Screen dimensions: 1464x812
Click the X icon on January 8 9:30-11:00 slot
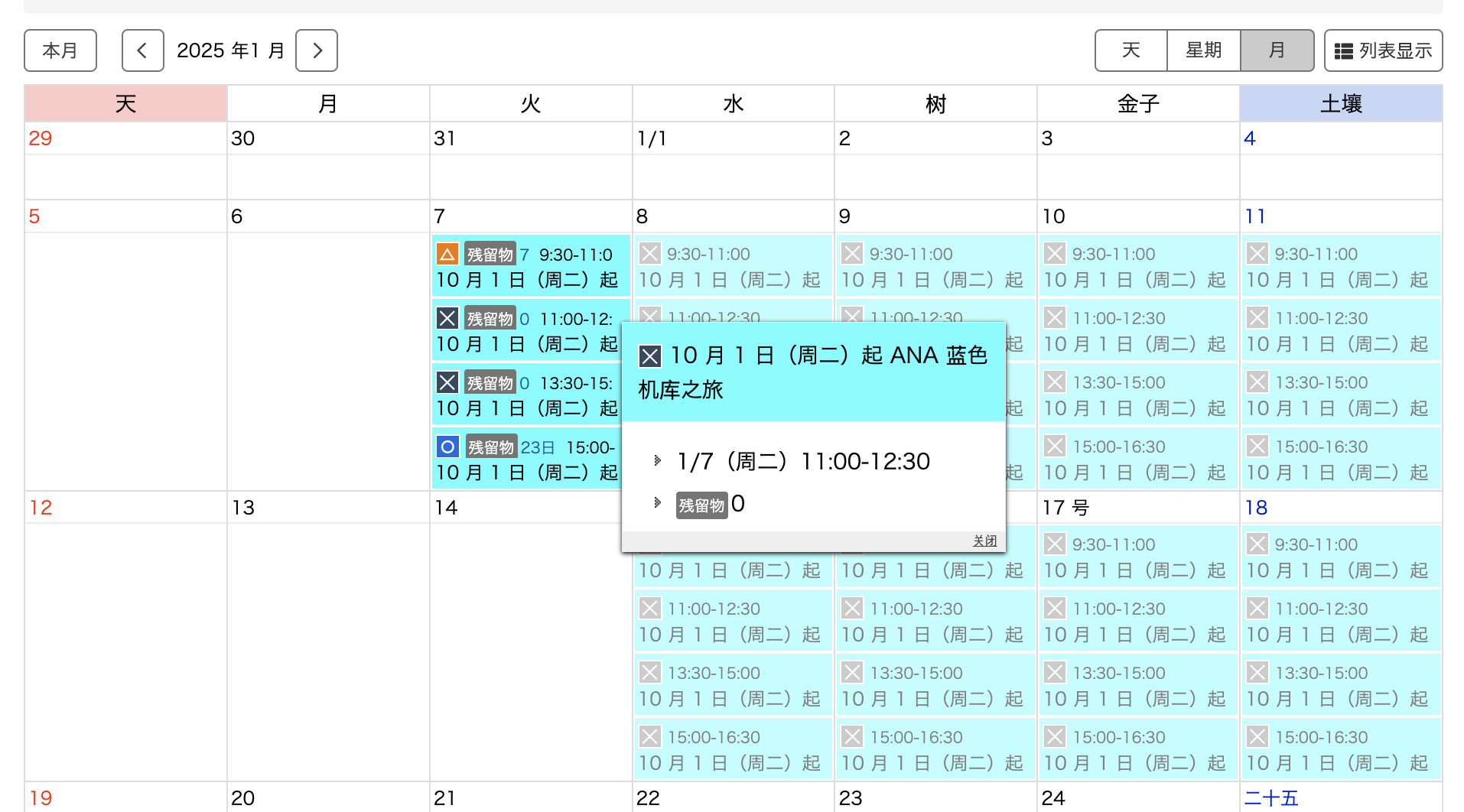(650, 254)
